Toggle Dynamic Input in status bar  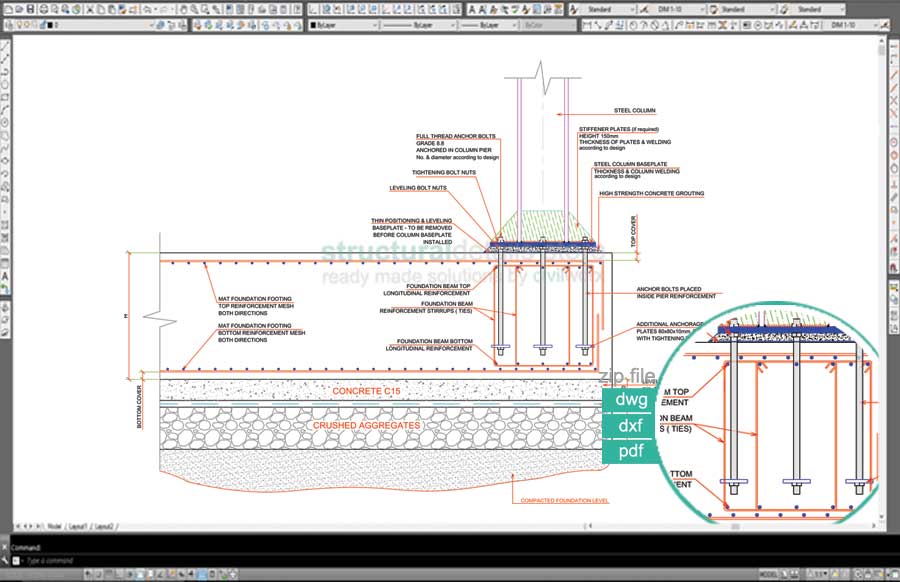coord(182,573)
